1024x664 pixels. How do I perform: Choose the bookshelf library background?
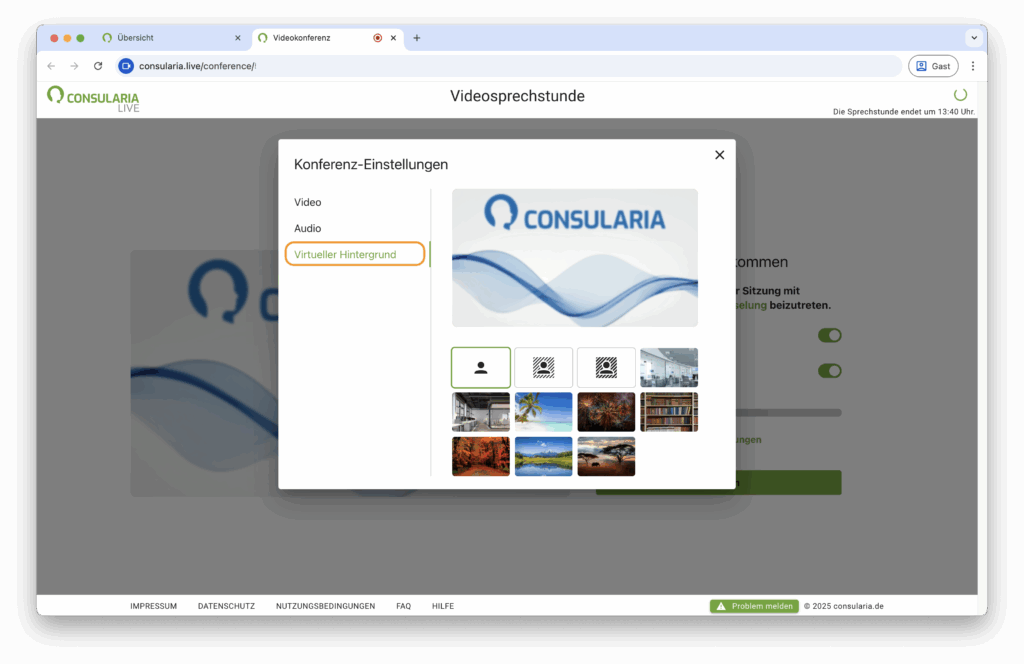point(669,412)
